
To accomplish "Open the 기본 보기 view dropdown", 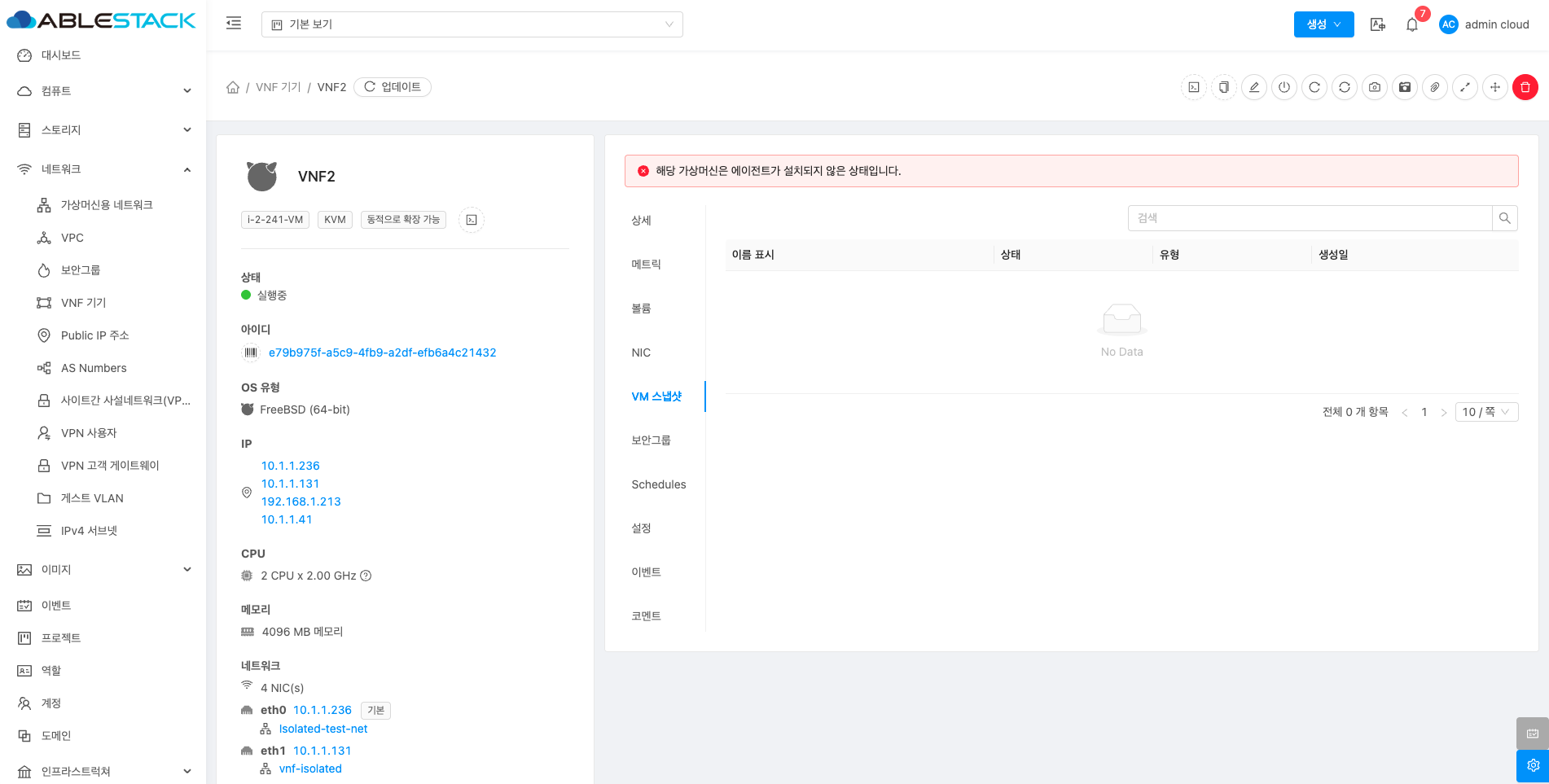I will click(x=472, y=24).
